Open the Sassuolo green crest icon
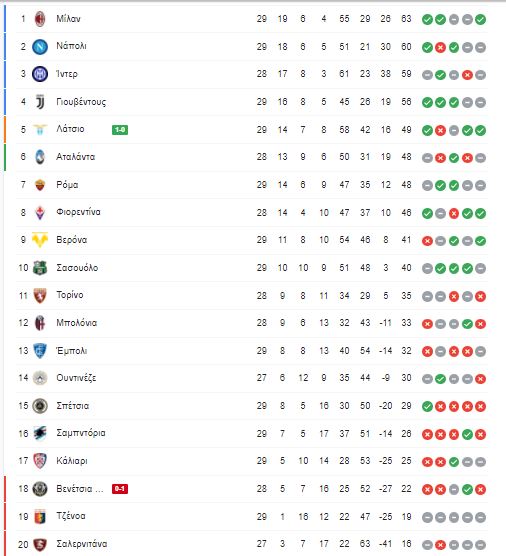506x556 pixels. (x=40, y=268)
